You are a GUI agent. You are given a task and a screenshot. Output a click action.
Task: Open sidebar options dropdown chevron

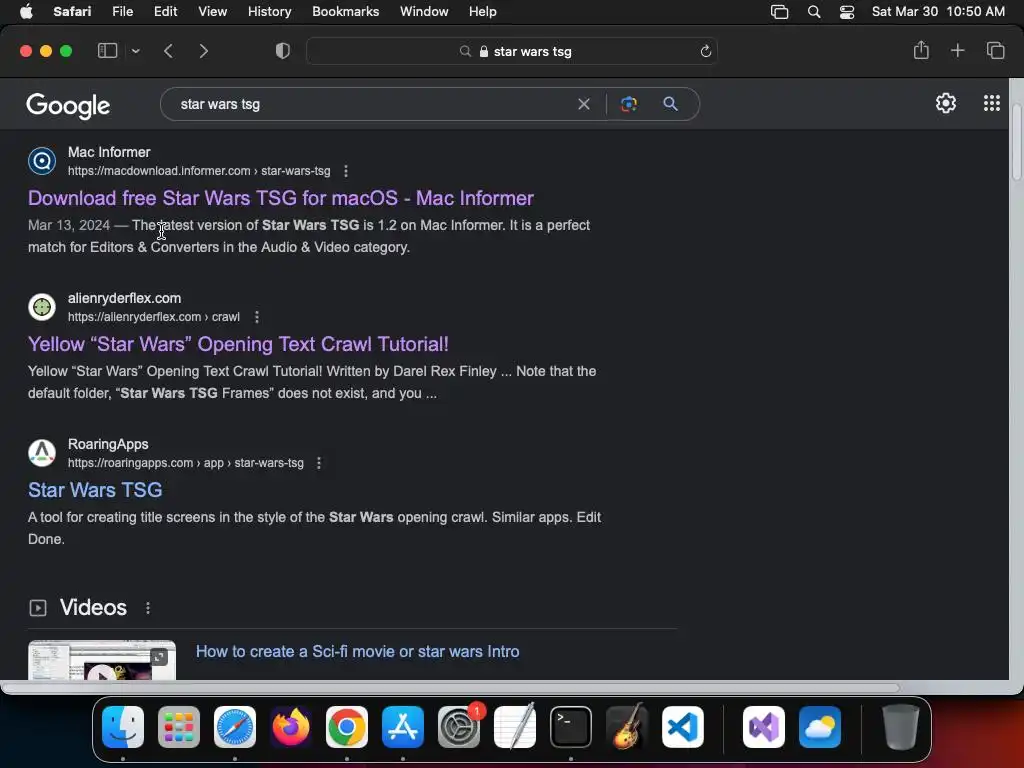click(135, 51)
